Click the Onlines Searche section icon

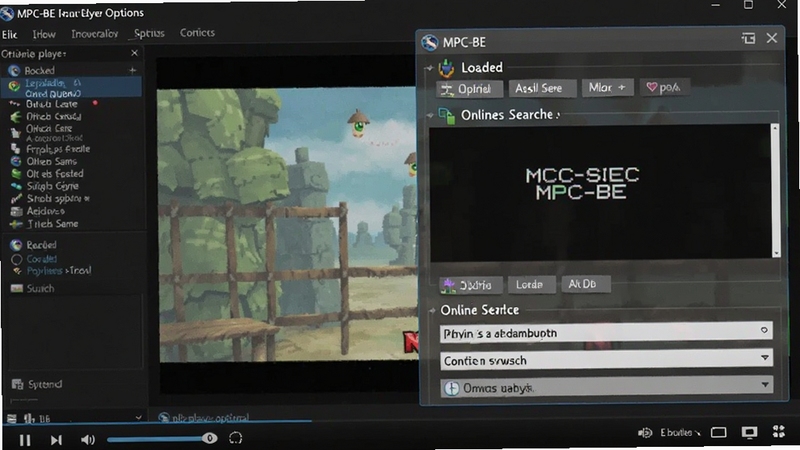coord(446,115)
